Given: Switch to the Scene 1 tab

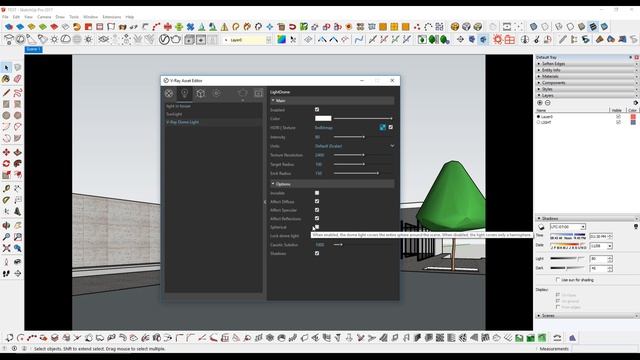Looking at the screenshot, I should 33,49.
